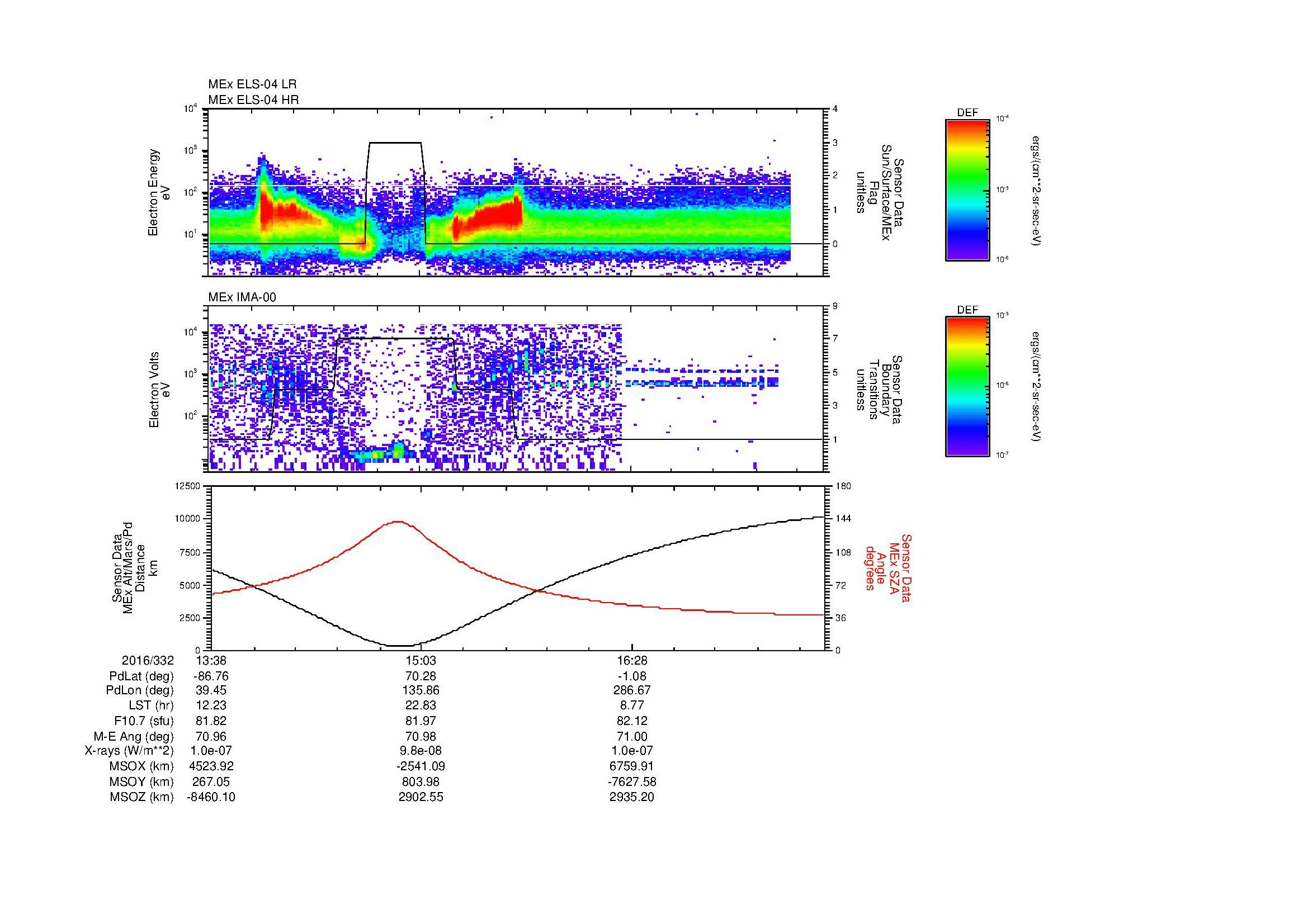Click the M-E Ang value '70.96'
The image size is (1308, 924).
pos(211,737)
